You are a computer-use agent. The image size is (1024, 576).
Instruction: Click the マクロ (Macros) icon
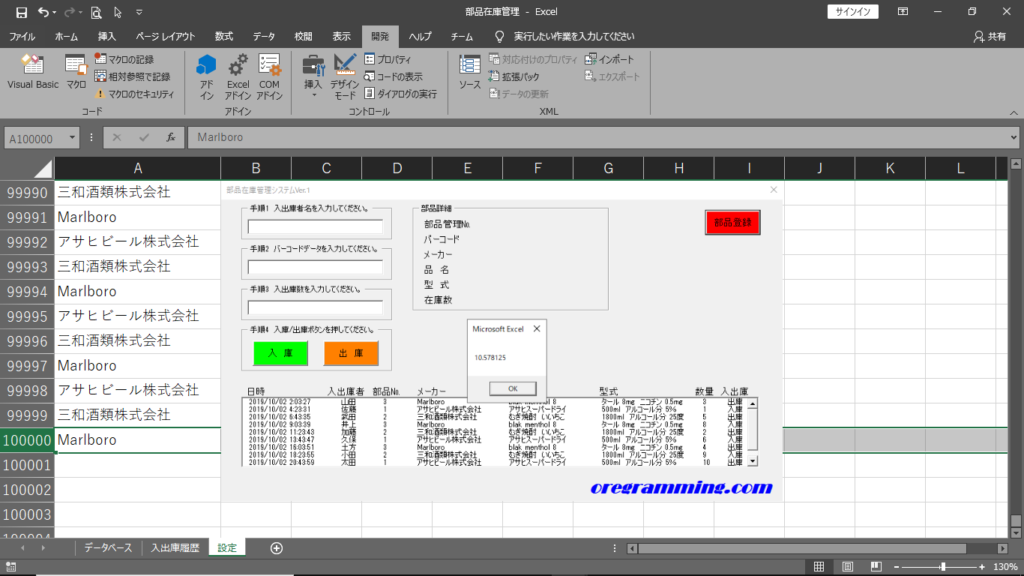click(76, 72)
